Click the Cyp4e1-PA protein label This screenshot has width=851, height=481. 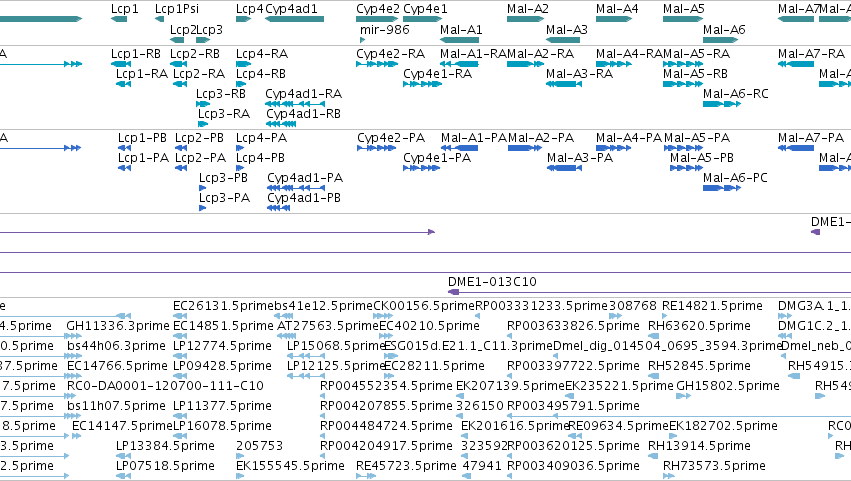point(437,158)
